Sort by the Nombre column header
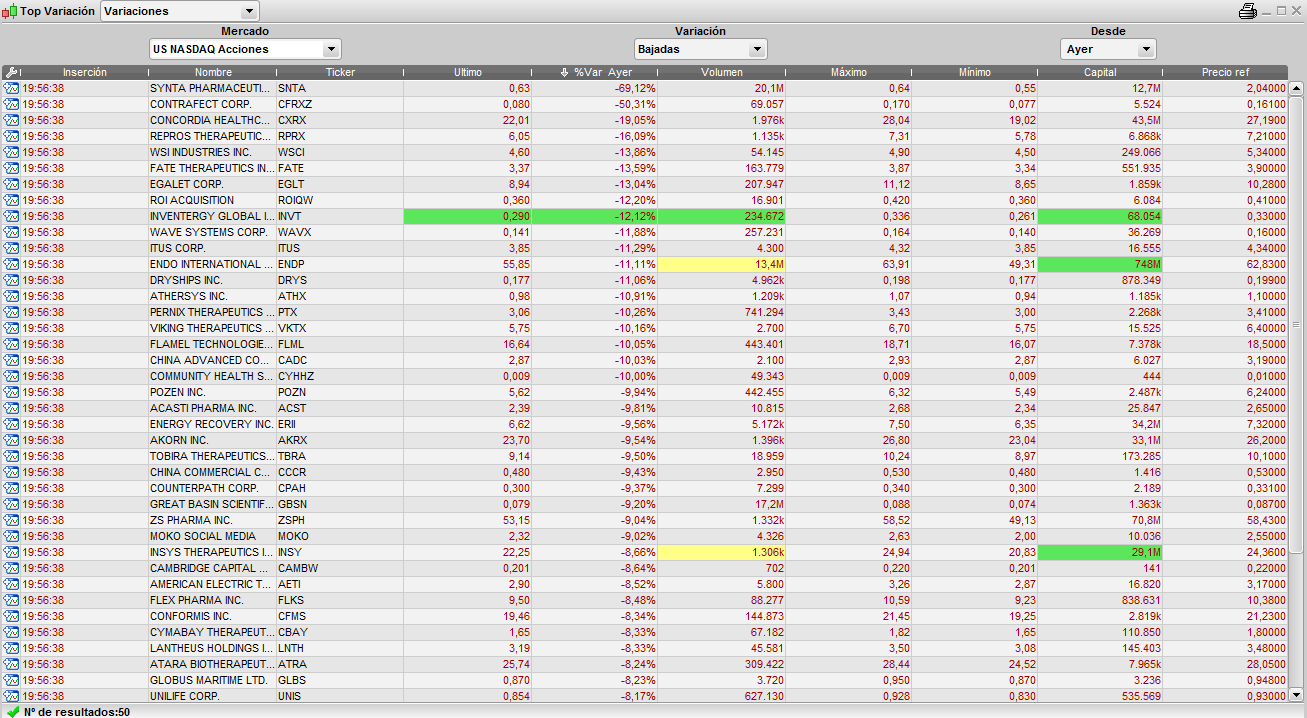Viewport: 1307px width, 718px height. [213, 72]
